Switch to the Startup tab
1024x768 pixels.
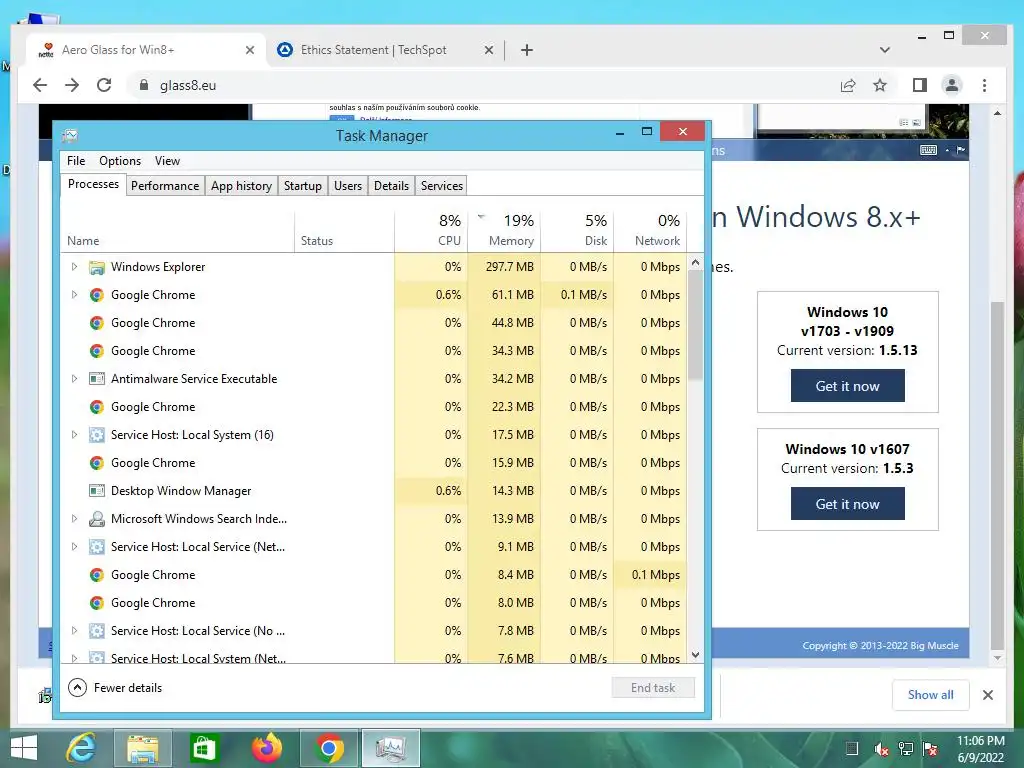[x=302, y=185]
